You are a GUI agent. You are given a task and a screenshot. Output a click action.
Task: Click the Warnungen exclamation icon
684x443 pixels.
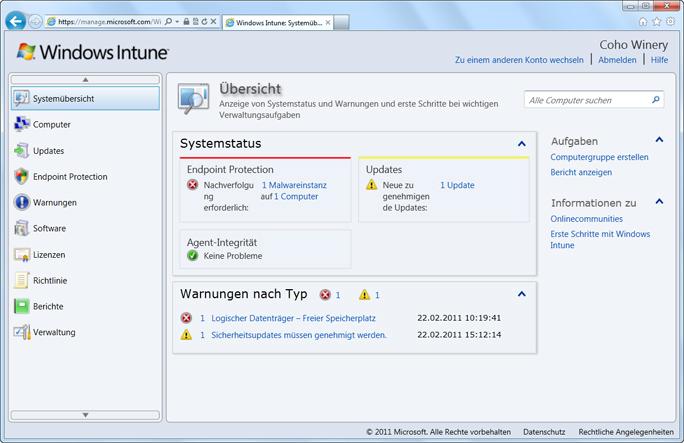point(21,202)
